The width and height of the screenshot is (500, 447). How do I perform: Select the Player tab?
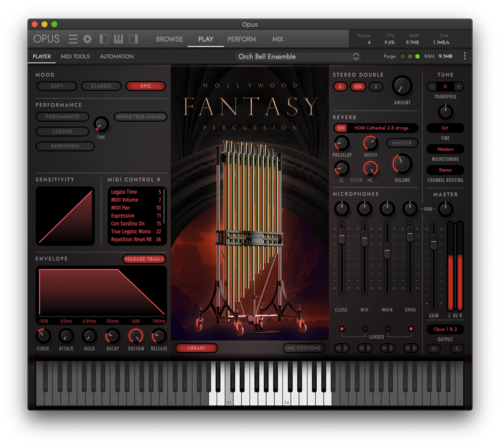(42, 56)
